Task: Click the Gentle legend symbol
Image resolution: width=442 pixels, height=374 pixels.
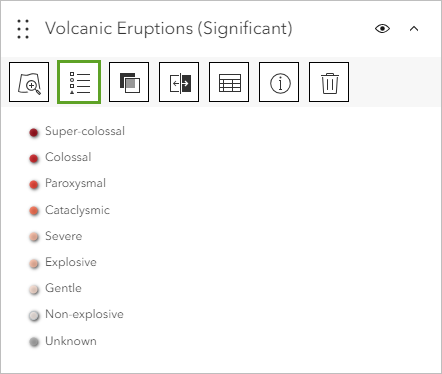Action: coord(34,289)
